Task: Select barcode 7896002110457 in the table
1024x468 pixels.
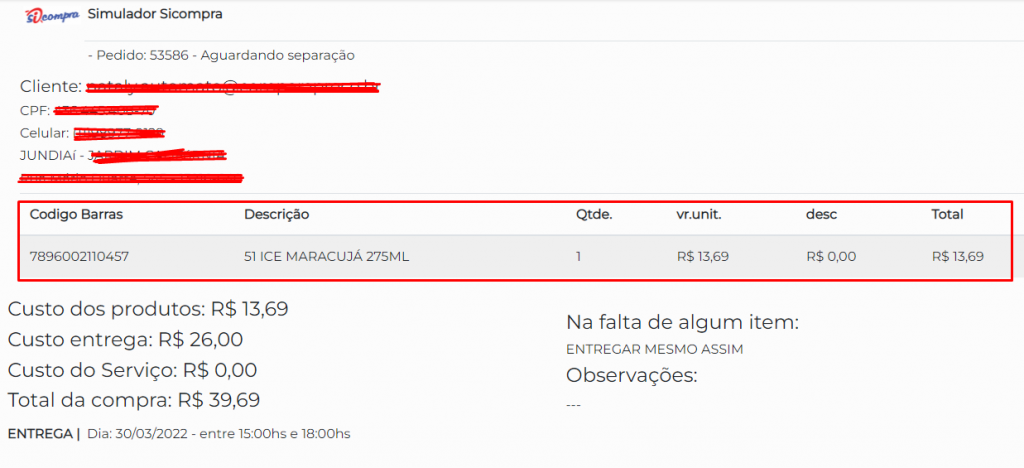Action: click(x=79, y=256)
